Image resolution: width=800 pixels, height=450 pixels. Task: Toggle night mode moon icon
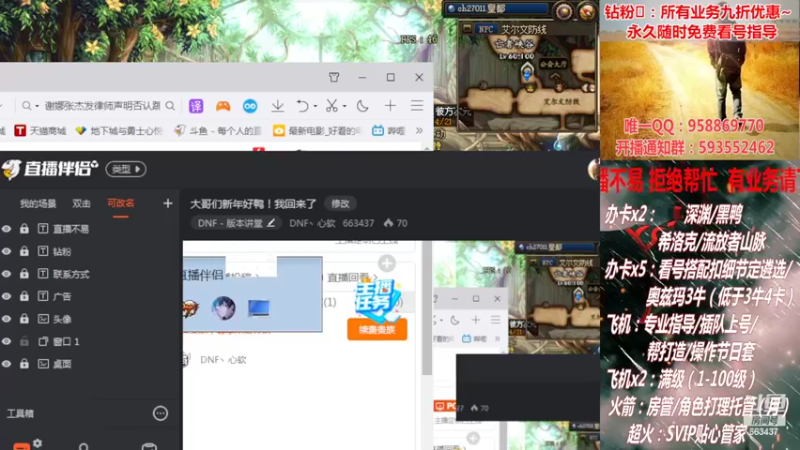362,106
